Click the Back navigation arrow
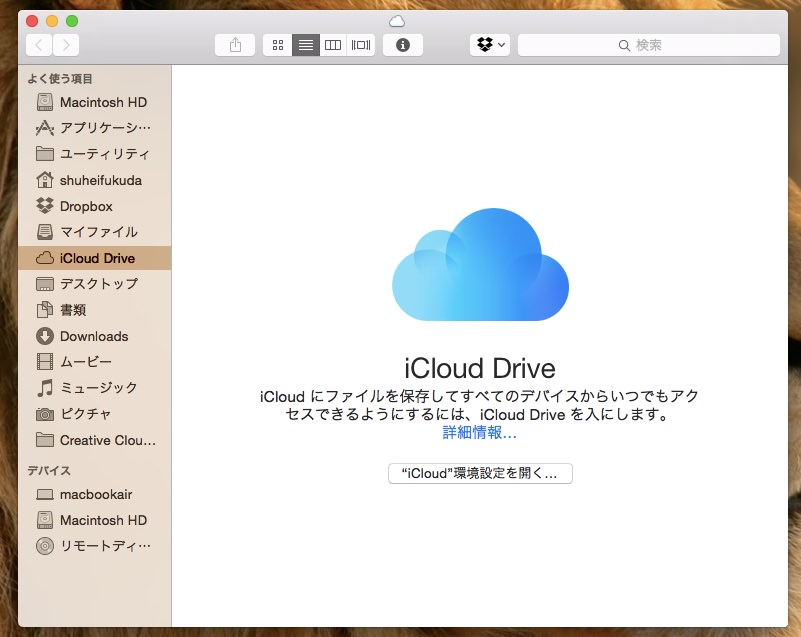The width and height of the screenshot is (801, 637). [x=39, y=45]
